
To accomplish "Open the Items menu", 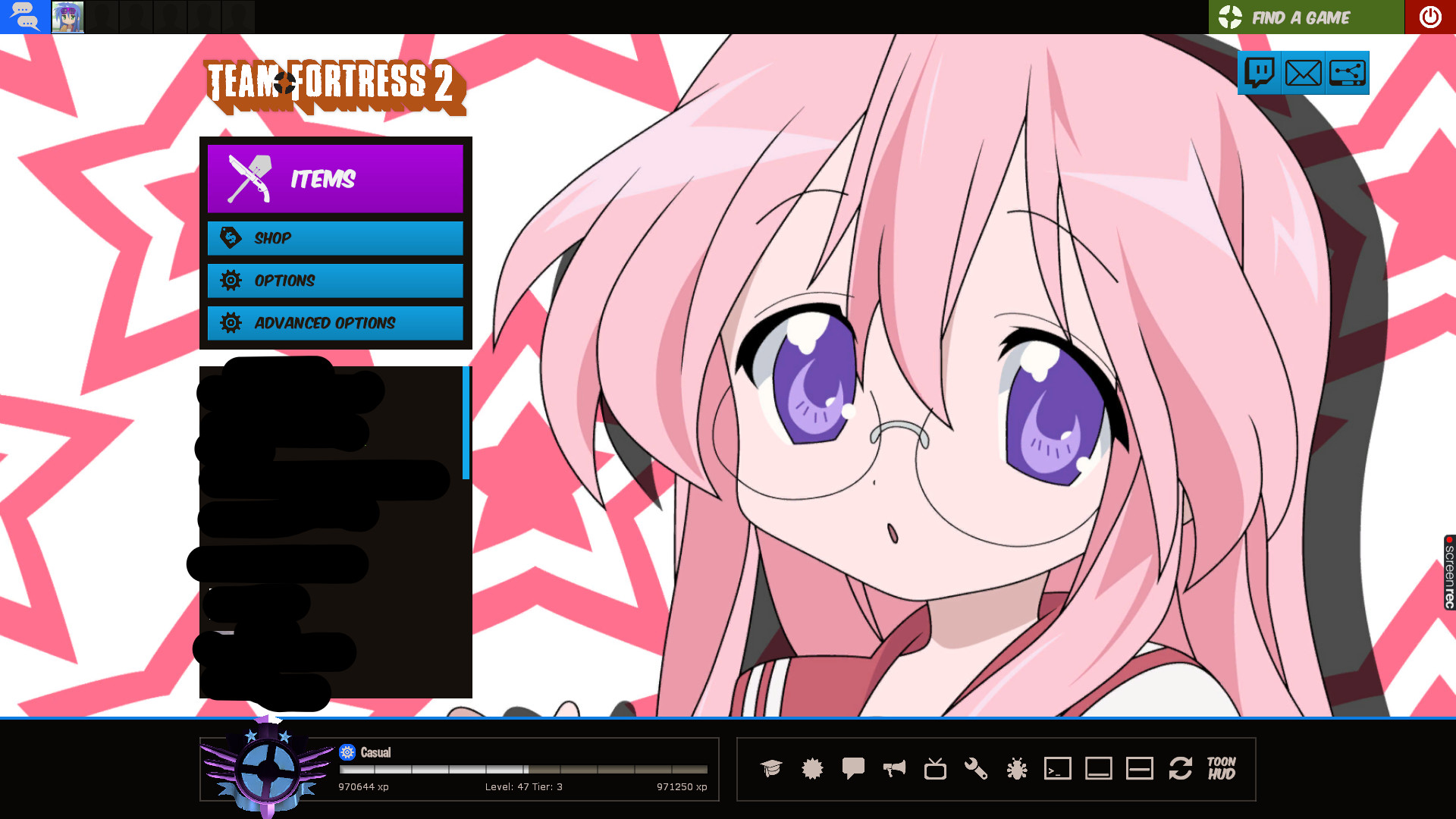I will point(335,179).
